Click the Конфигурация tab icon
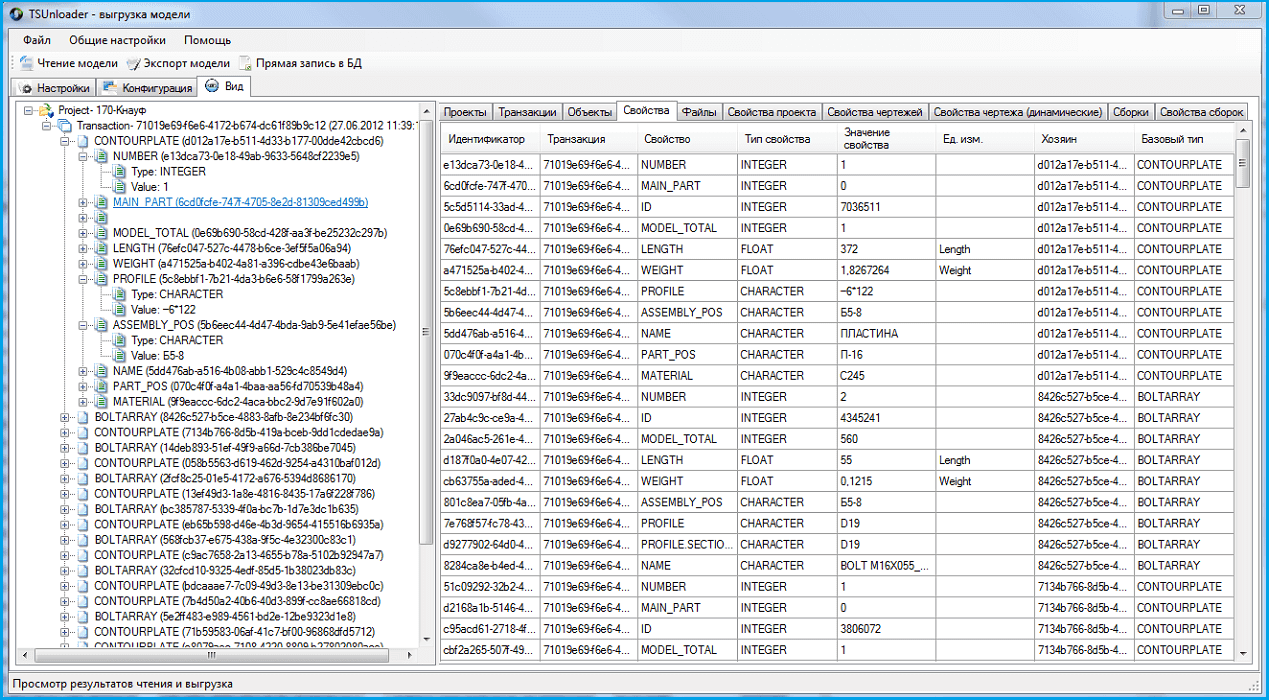The image size is (1269, 700). [110, 88]
